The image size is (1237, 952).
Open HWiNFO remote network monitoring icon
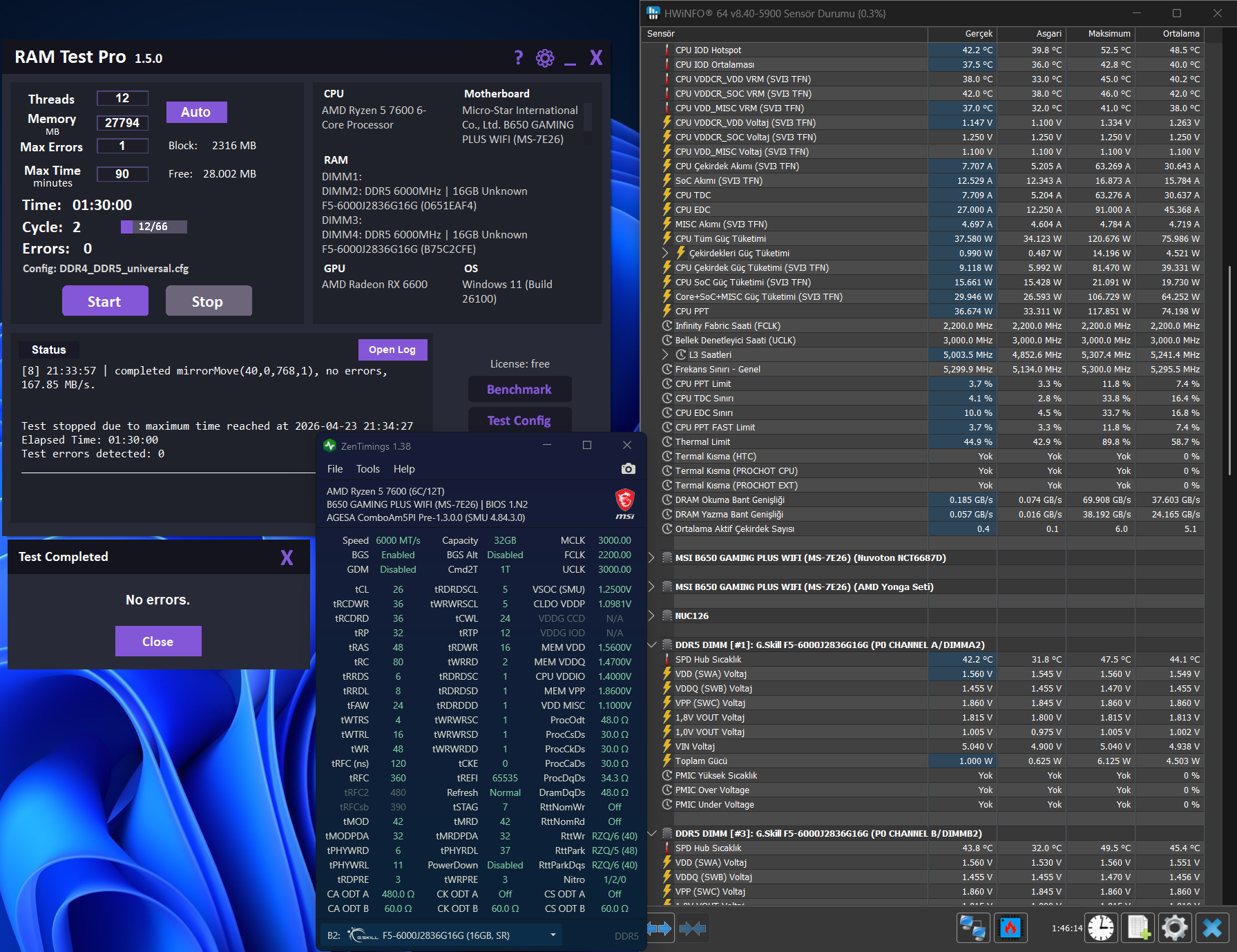coord(973,928)
